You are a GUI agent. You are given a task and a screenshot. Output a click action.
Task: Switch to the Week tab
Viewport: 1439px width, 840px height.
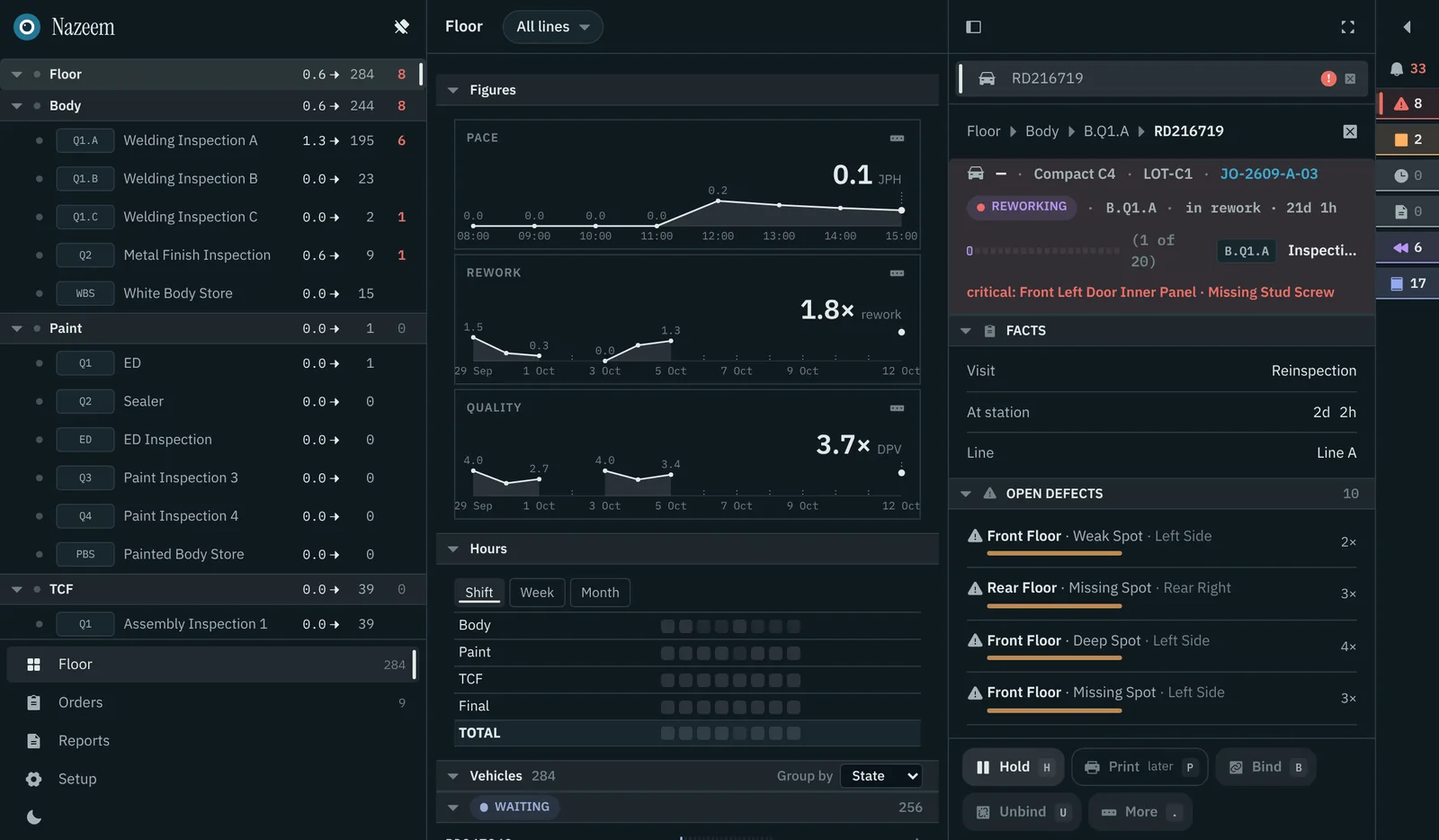point(537,593)
